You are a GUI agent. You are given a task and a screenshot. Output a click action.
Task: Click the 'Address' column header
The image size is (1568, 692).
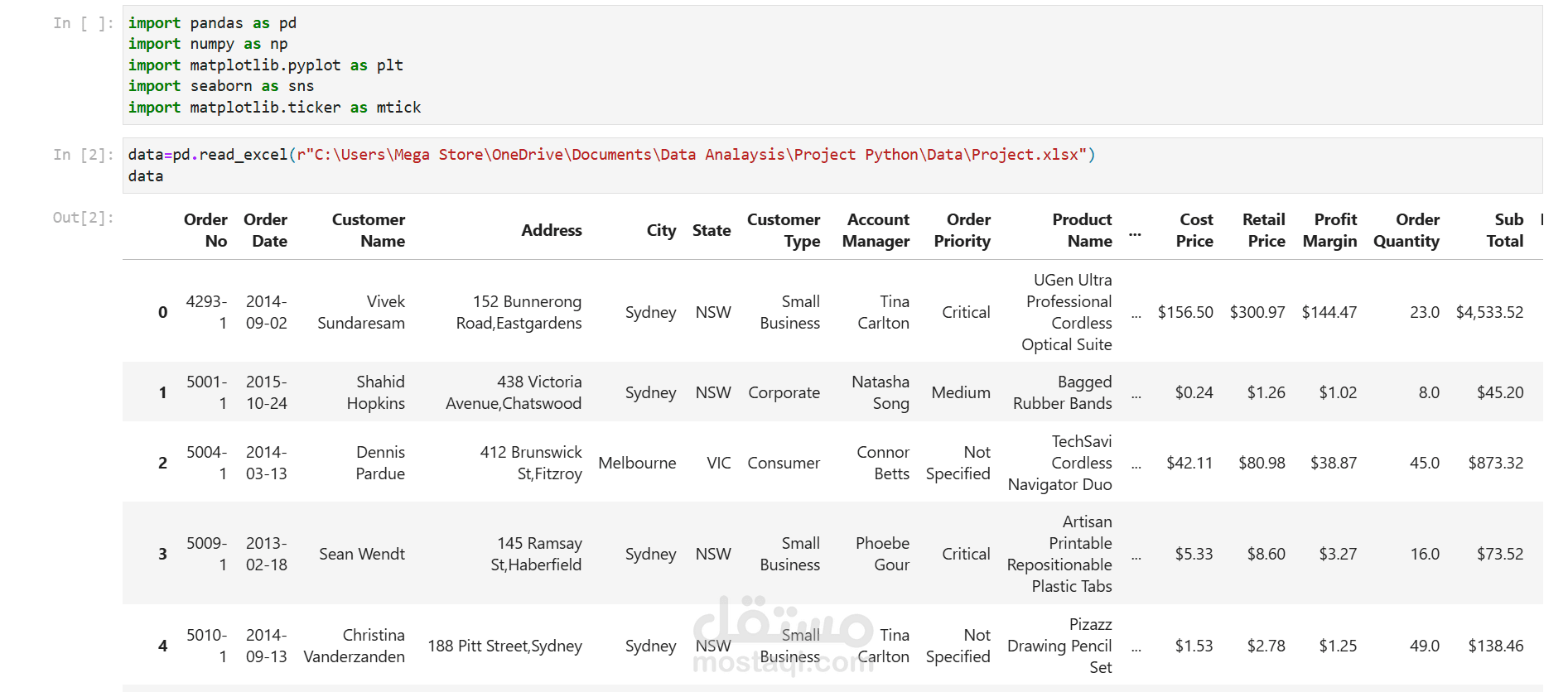tap(552, 230)
